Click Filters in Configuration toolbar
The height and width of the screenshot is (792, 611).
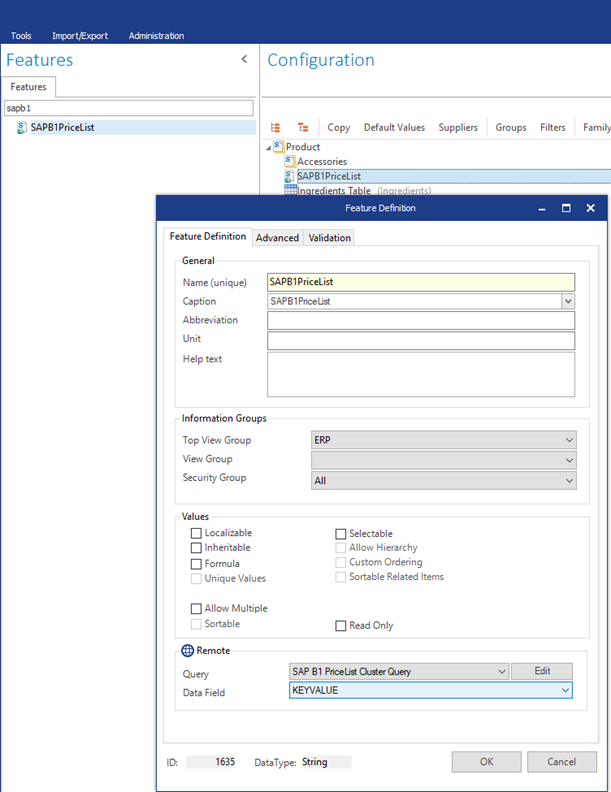tap(552, 127)
